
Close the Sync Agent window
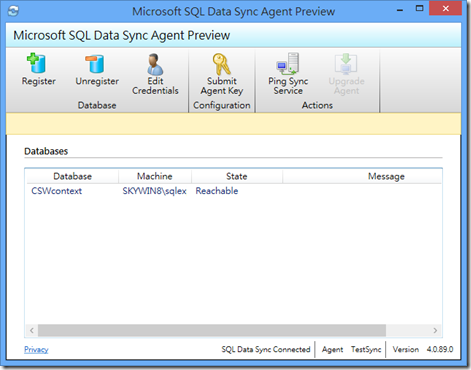(x=445, y=9)
